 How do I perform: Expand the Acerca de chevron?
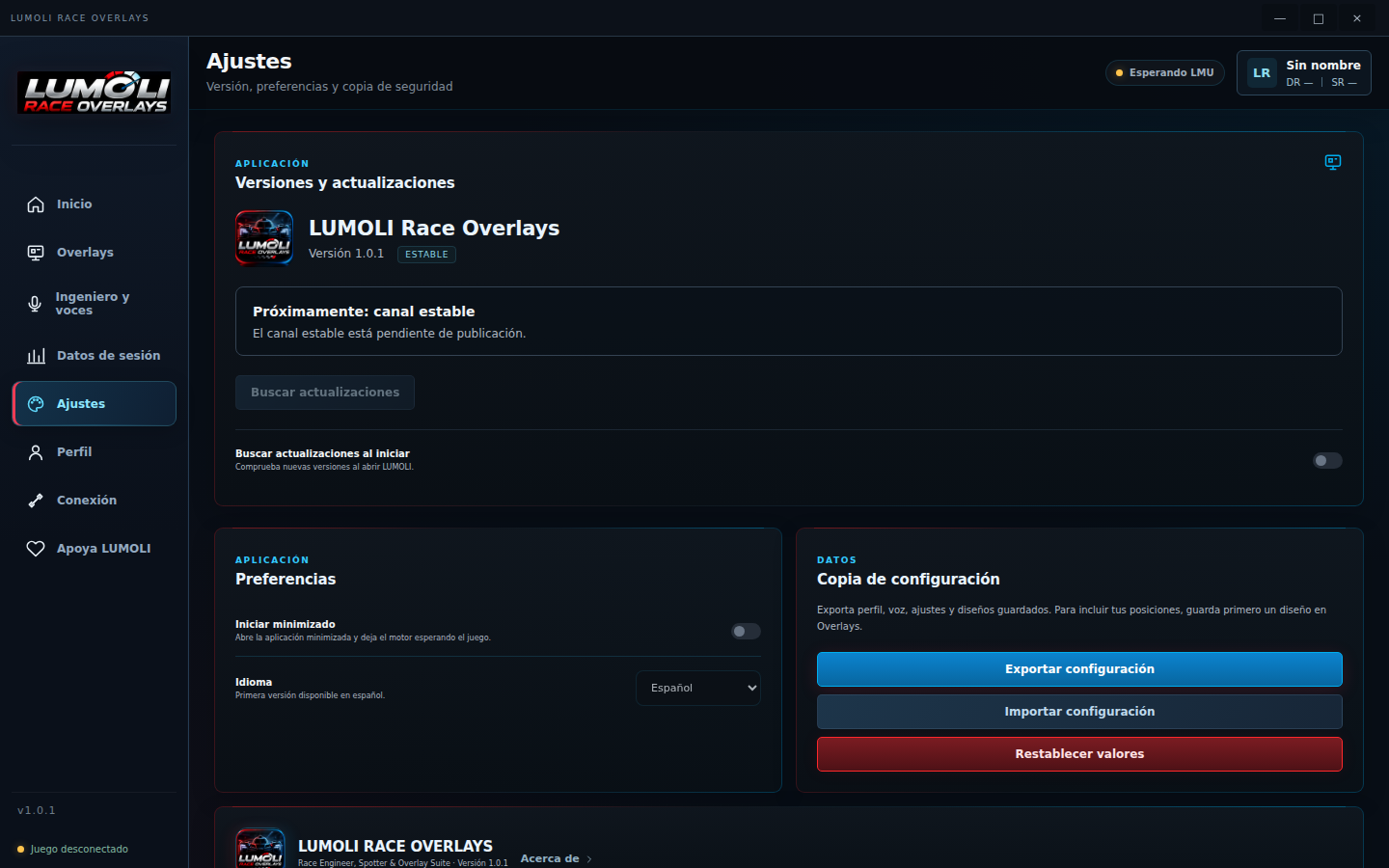click(x=589, y=859)
